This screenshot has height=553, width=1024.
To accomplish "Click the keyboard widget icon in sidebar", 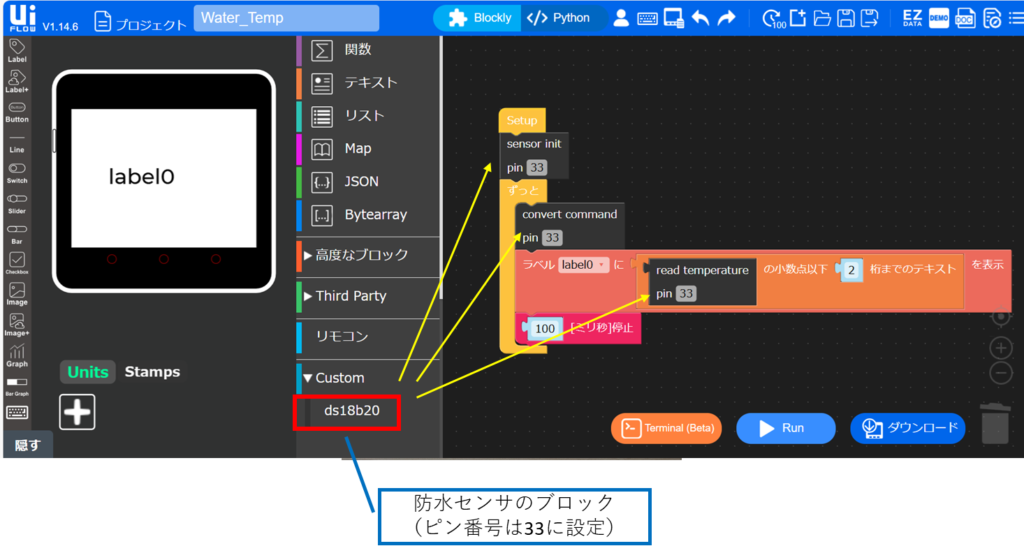I will coord(17,413).
